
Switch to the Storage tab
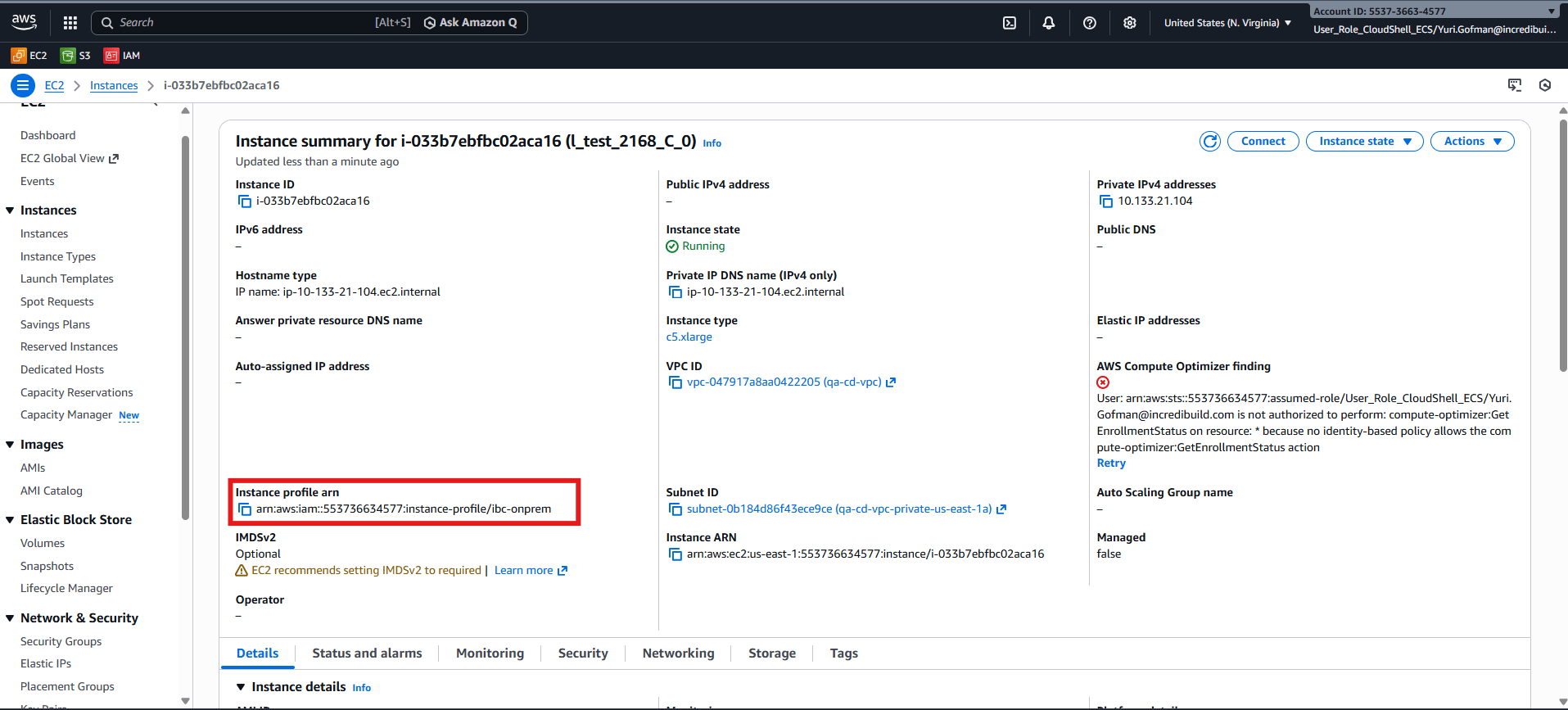pyautogui.click(x=772, y=653)
